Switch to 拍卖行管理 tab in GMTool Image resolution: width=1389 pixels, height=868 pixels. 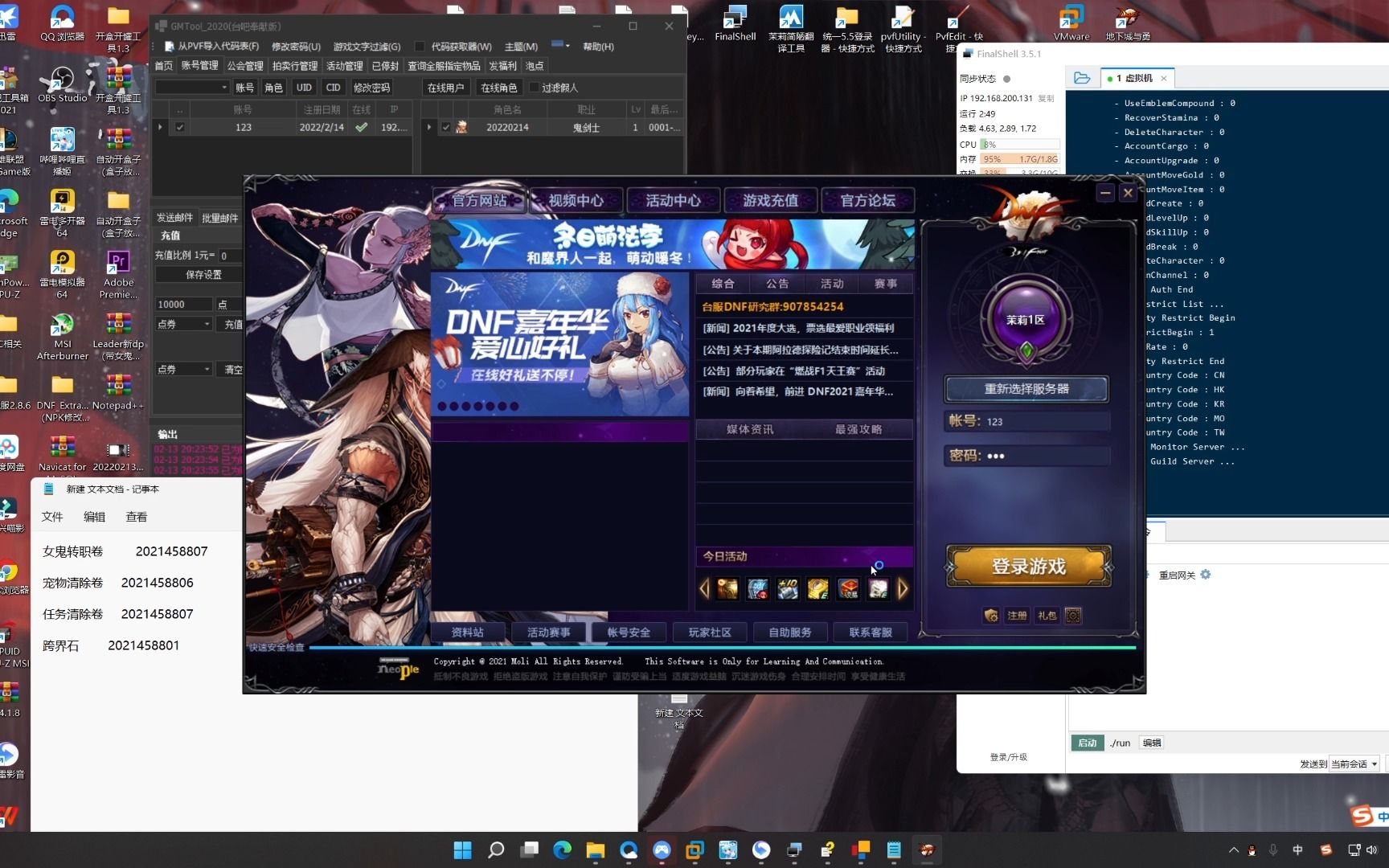(294, 66)
